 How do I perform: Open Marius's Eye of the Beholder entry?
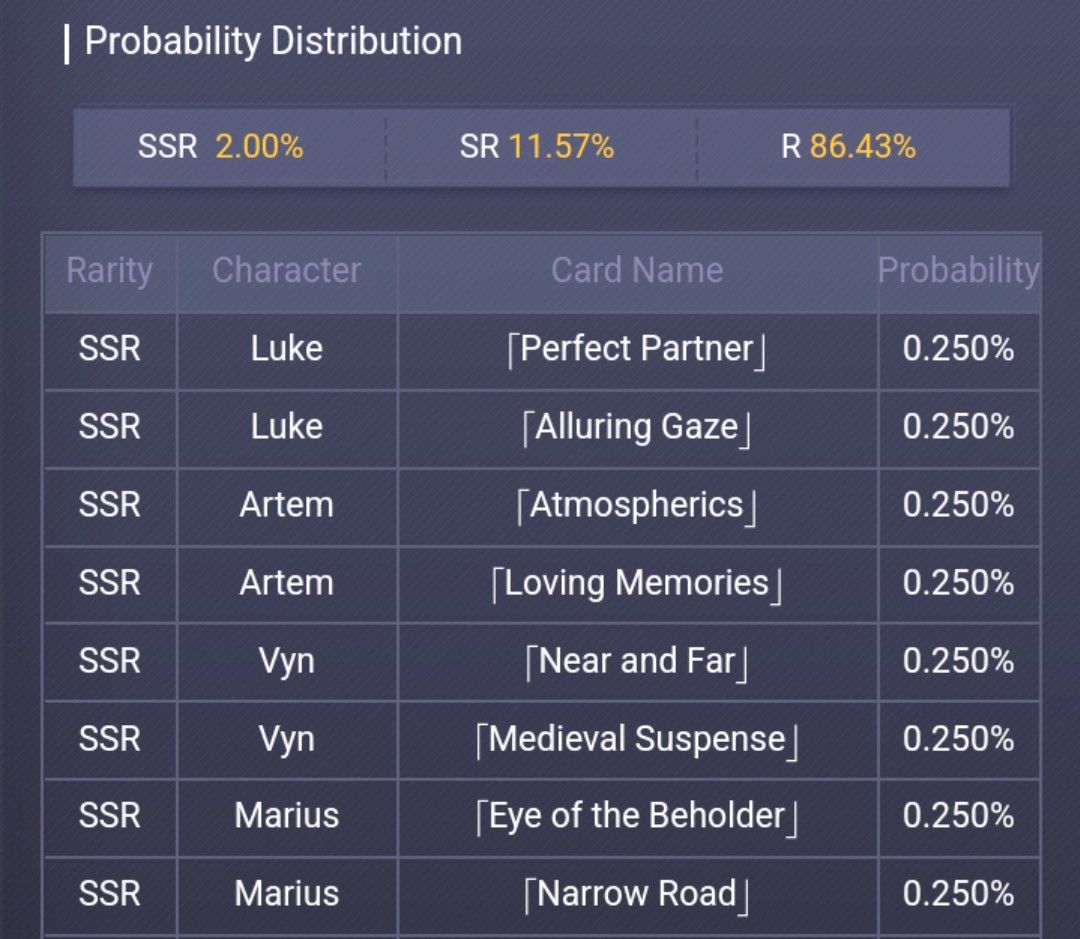[x=637, y=817]
